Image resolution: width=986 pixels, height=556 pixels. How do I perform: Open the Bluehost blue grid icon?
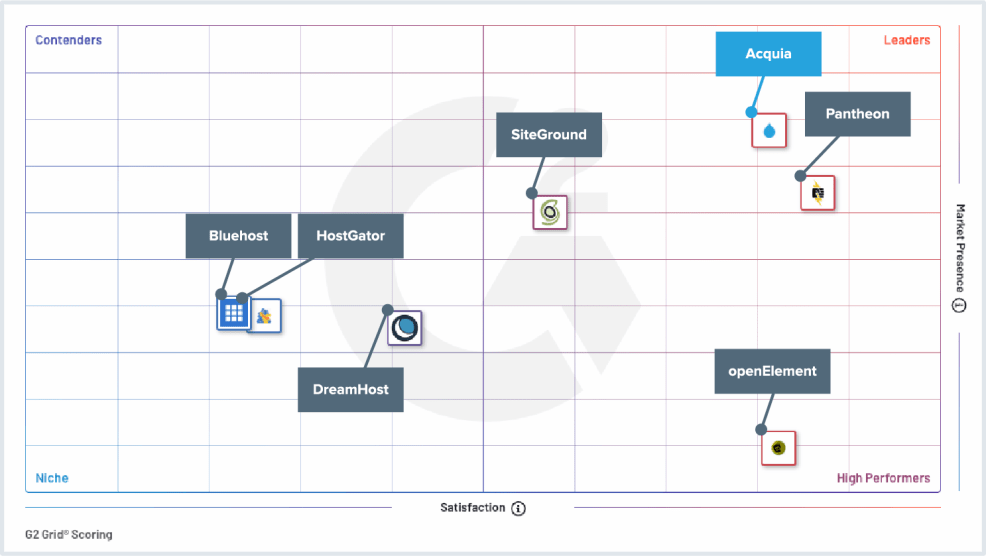point(234,313)
